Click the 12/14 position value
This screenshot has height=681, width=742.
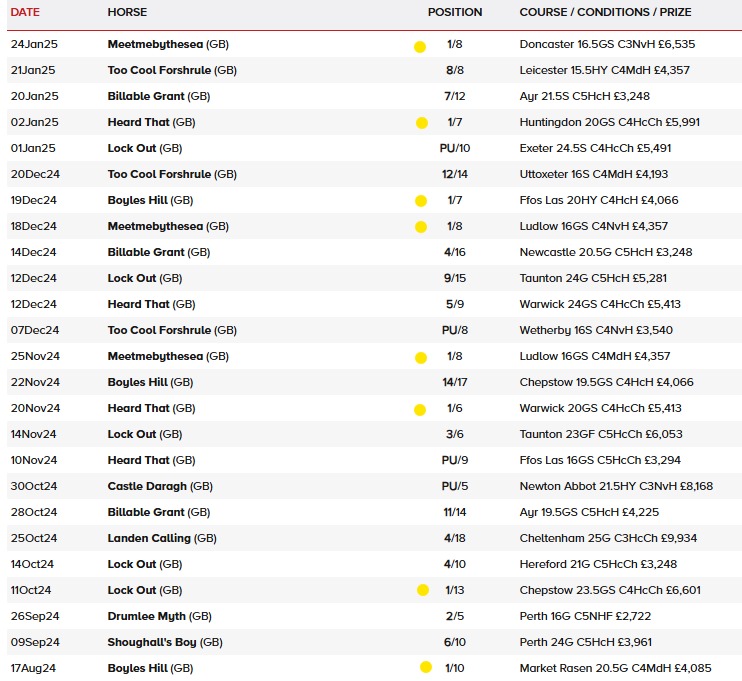pos(455,175)
